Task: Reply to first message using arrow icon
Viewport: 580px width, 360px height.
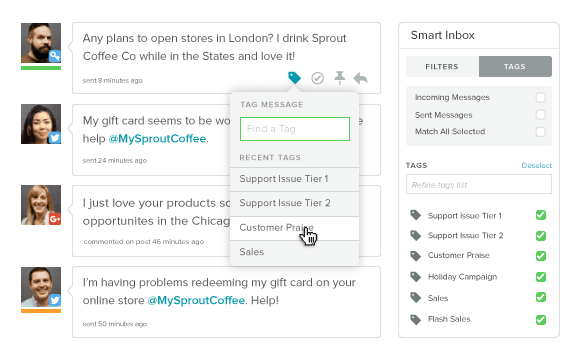Action: (361, 78)
